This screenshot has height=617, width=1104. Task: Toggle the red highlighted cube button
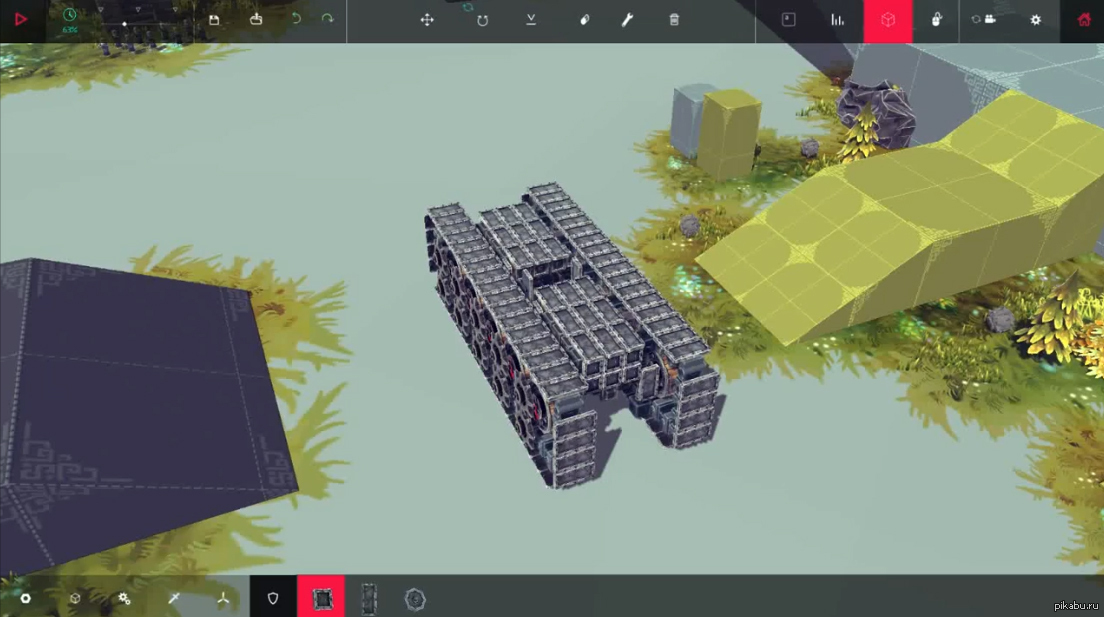[x=887, y=20]
